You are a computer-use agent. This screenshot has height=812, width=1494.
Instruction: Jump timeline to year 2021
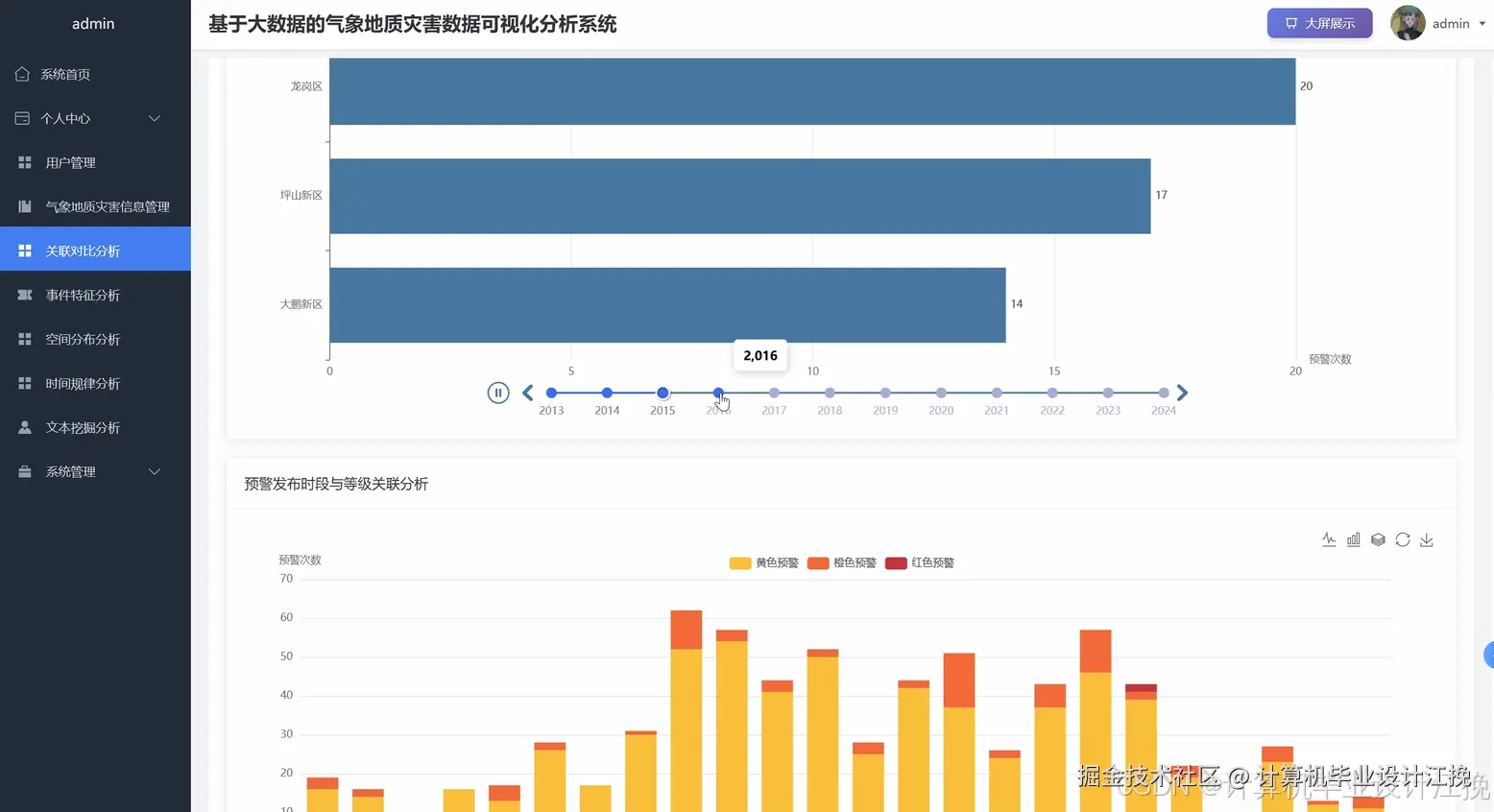click(x=997, y=393)
